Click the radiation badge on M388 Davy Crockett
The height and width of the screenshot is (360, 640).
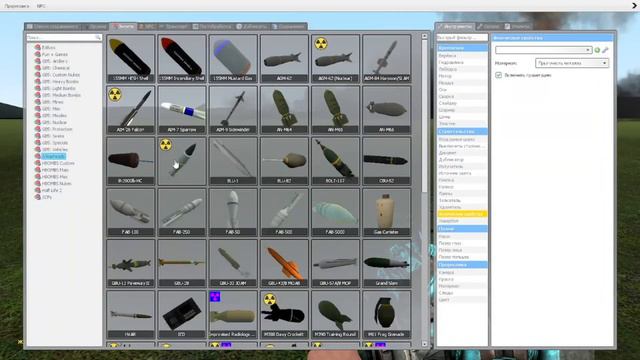click(x=269, y=300)
